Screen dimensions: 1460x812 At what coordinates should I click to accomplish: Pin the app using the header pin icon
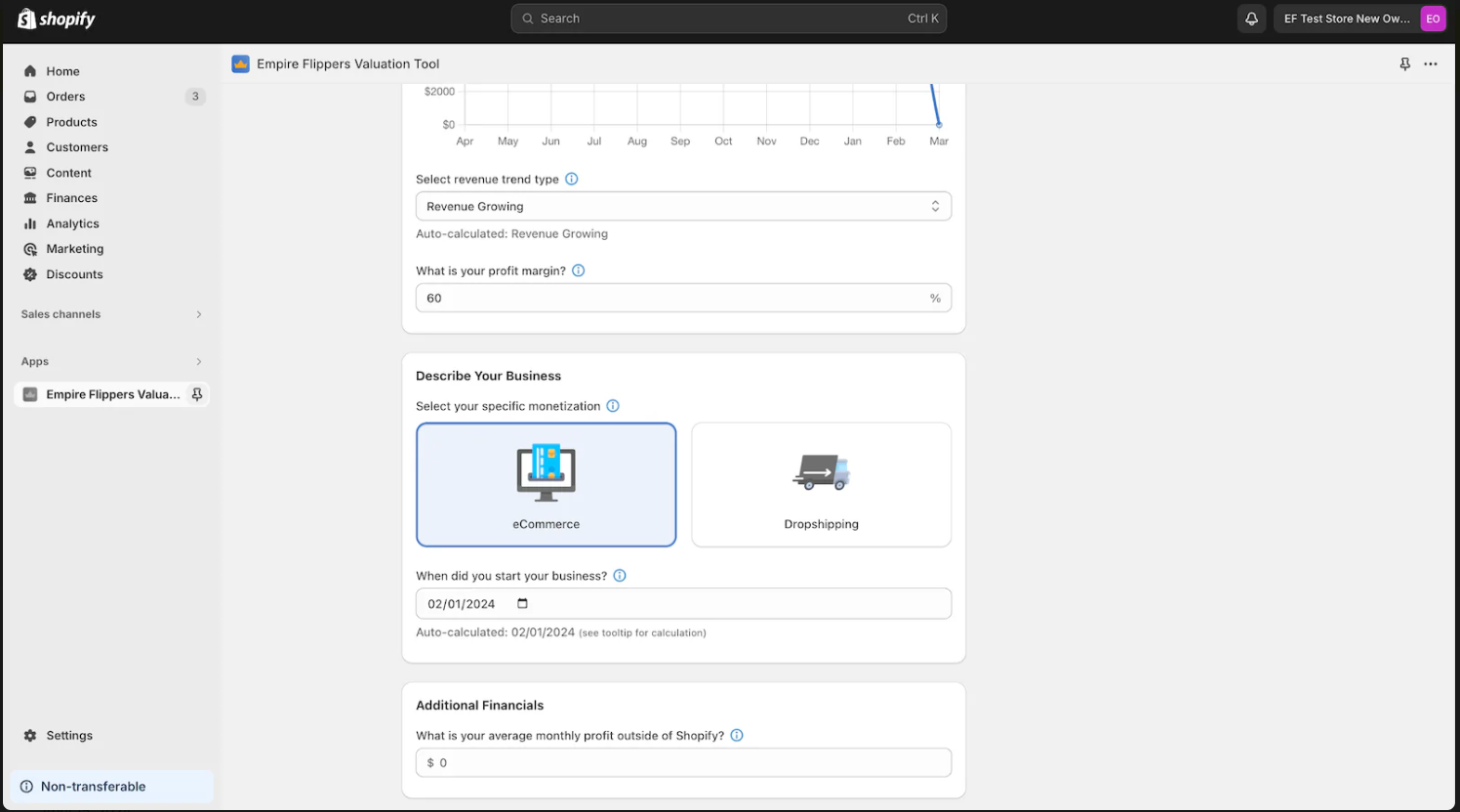pos(1405,64)
